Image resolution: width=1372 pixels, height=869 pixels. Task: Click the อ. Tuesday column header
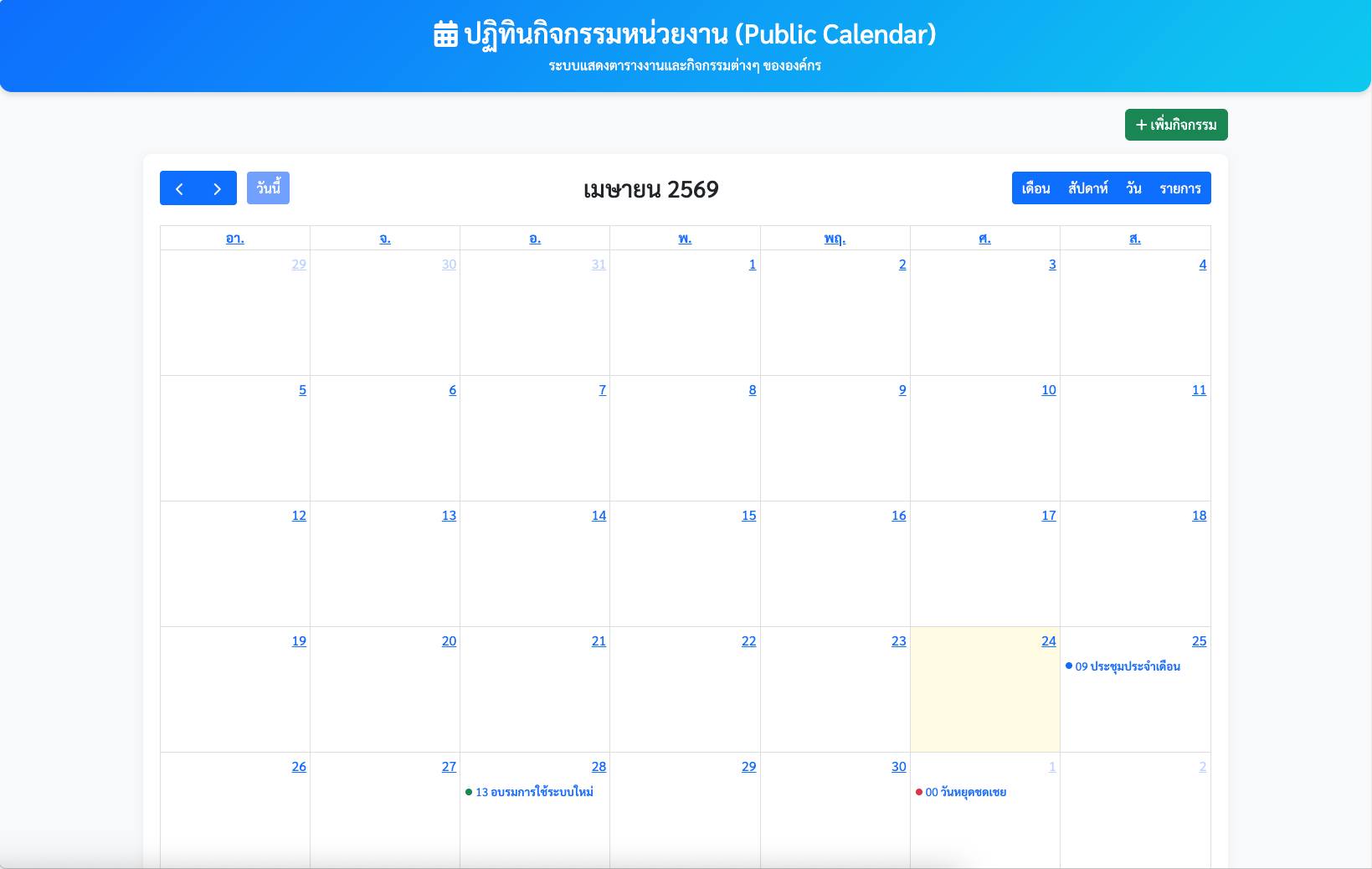click(535, 239)
